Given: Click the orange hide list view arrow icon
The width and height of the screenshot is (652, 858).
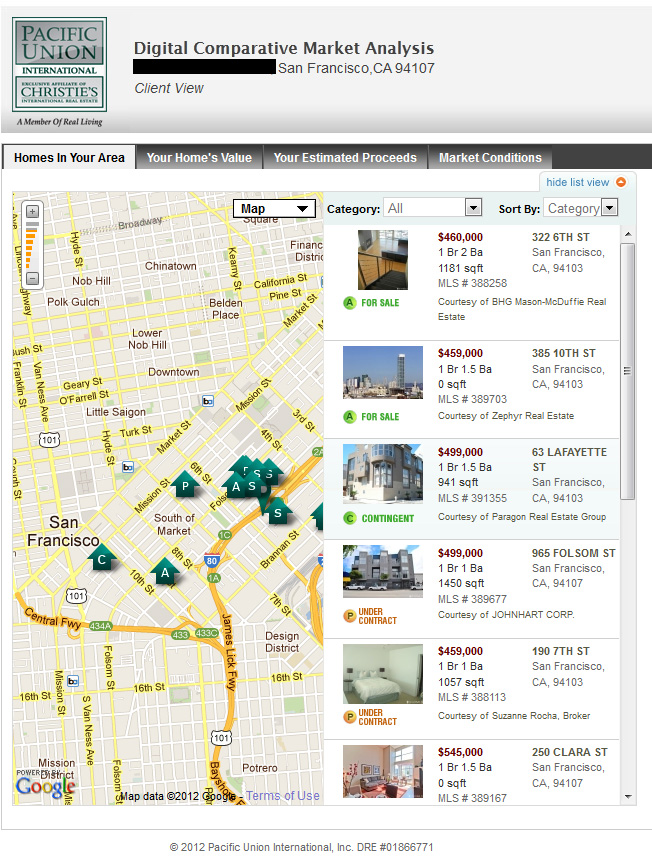Looking at the screenshot, I should [x=621, y=182].
